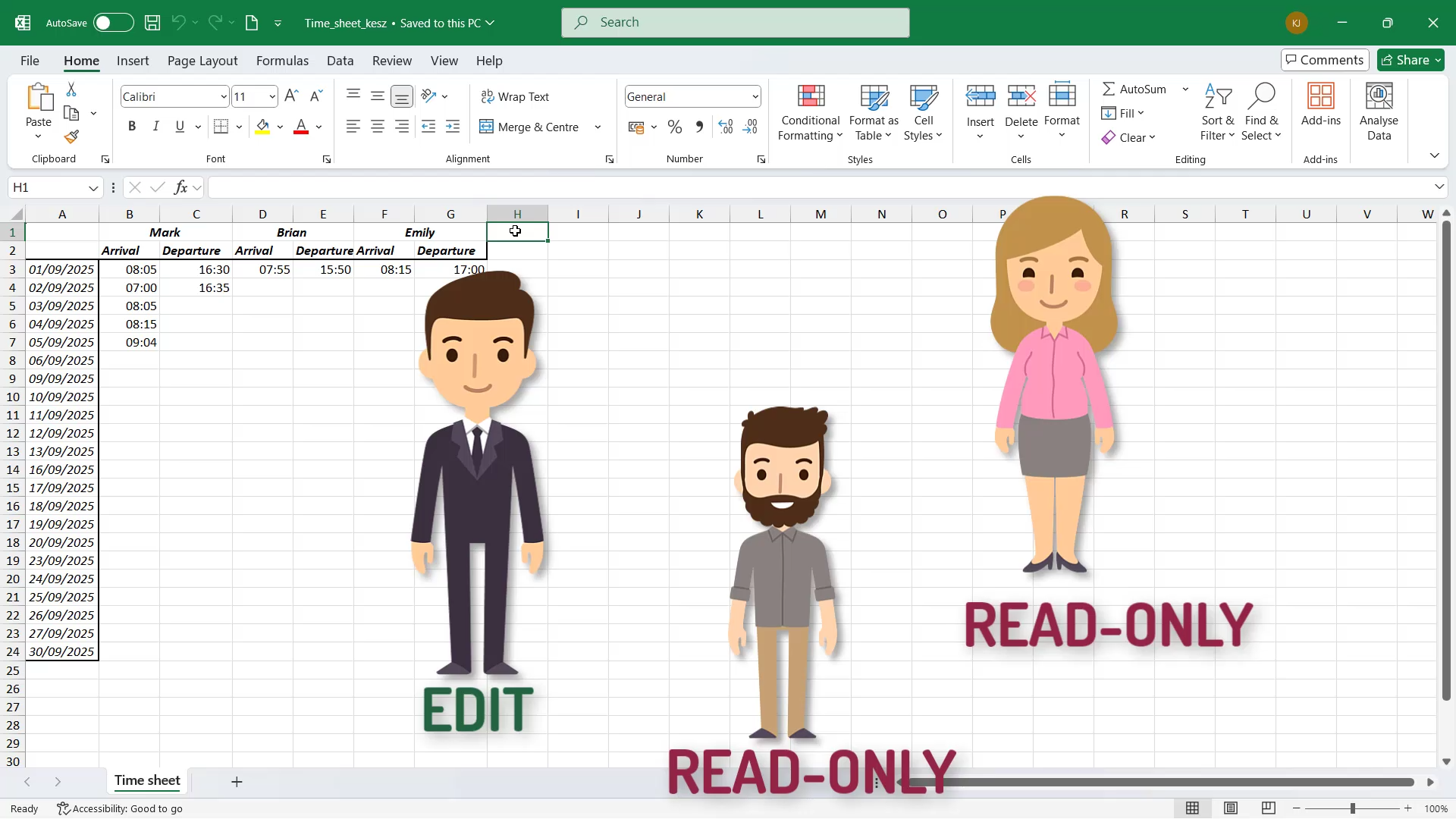The width and height of the screenshot is (1456, 819).
Task: Open the Name Box dropdown arrow
Action: coord(93,187)
